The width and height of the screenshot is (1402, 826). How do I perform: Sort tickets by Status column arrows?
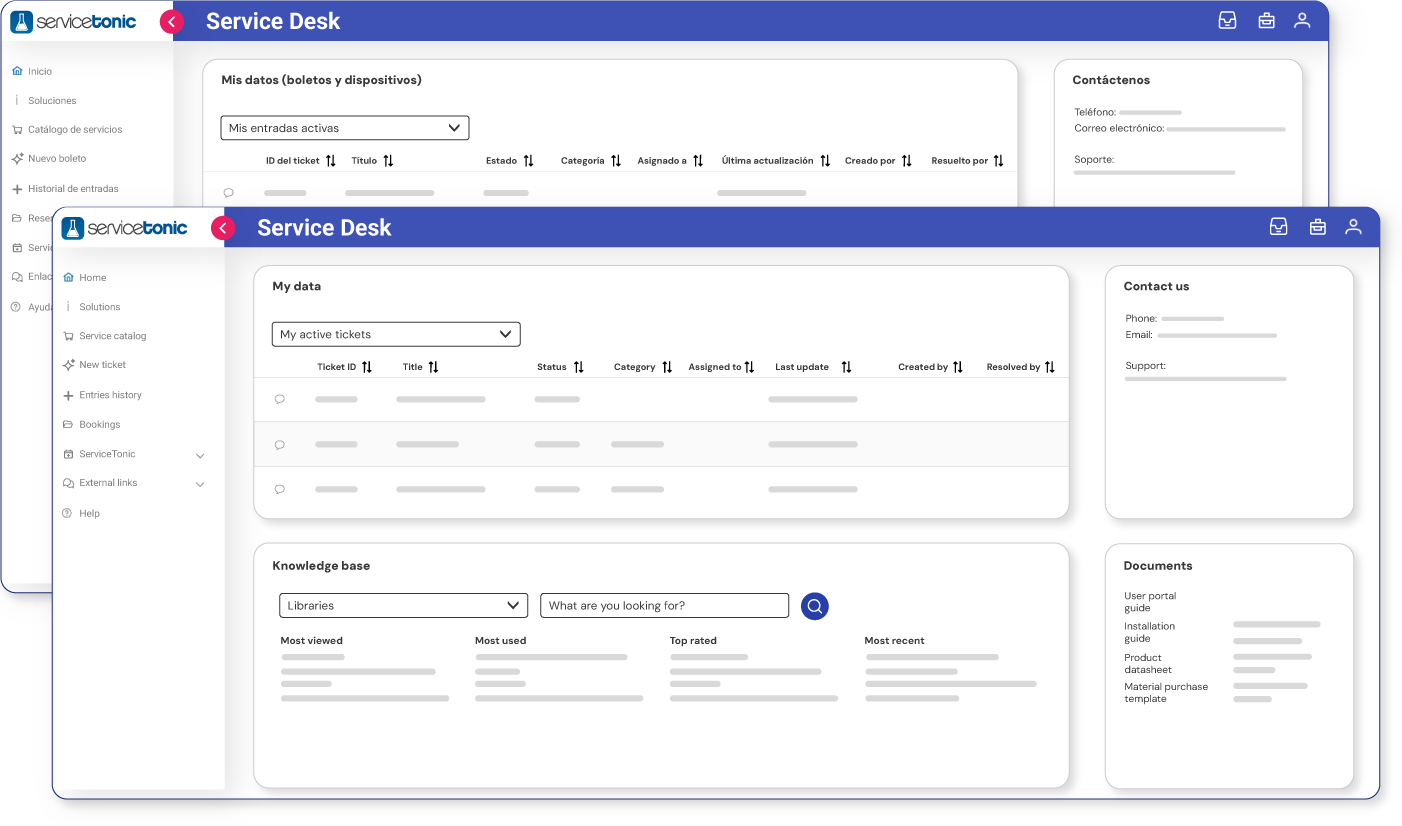578,367
